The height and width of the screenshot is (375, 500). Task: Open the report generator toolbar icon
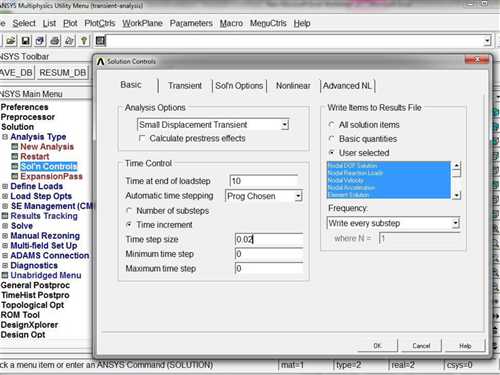pos(69,41)
